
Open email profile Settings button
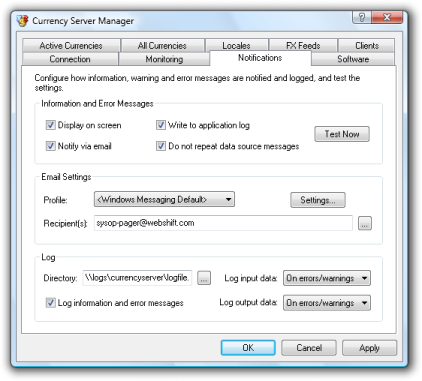318,200
